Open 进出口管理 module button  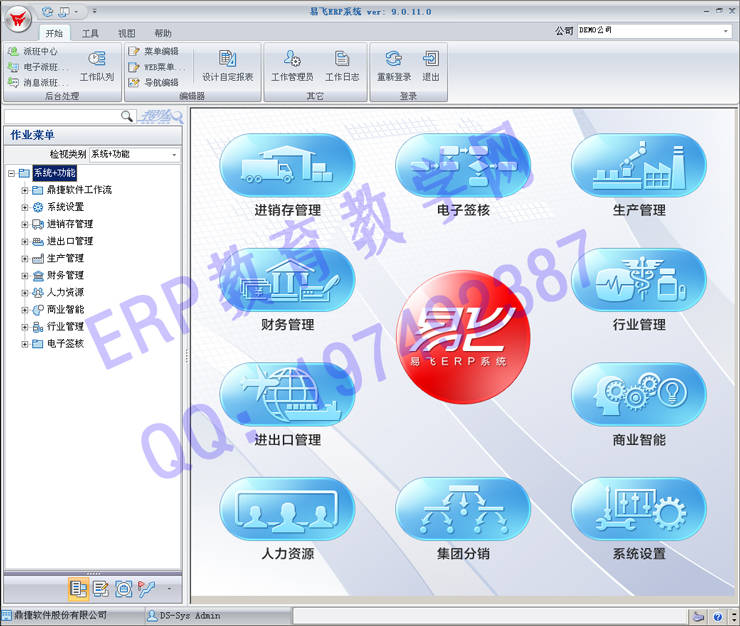(287, 394)
